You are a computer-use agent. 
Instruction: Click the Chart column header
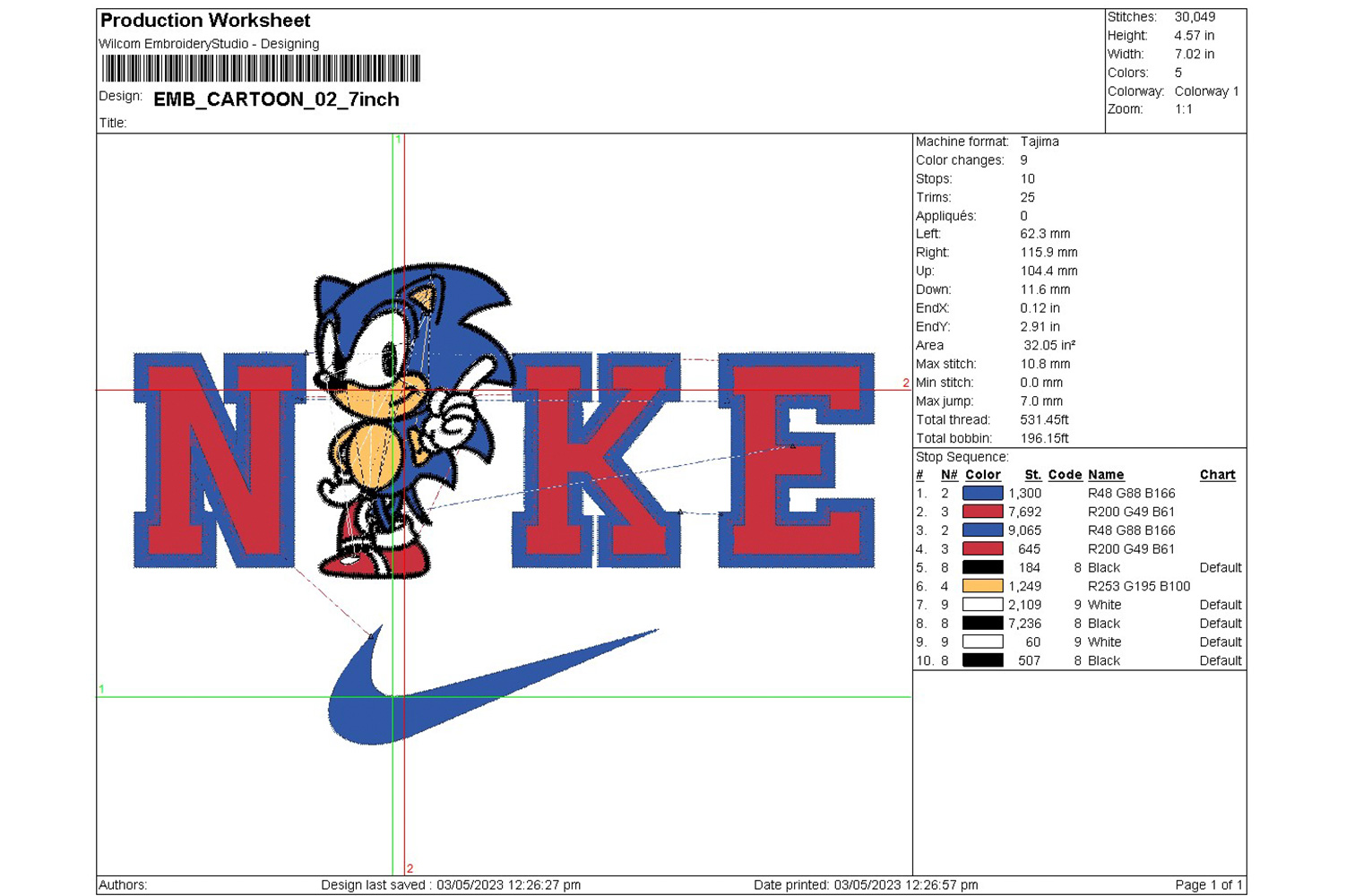1217,475
